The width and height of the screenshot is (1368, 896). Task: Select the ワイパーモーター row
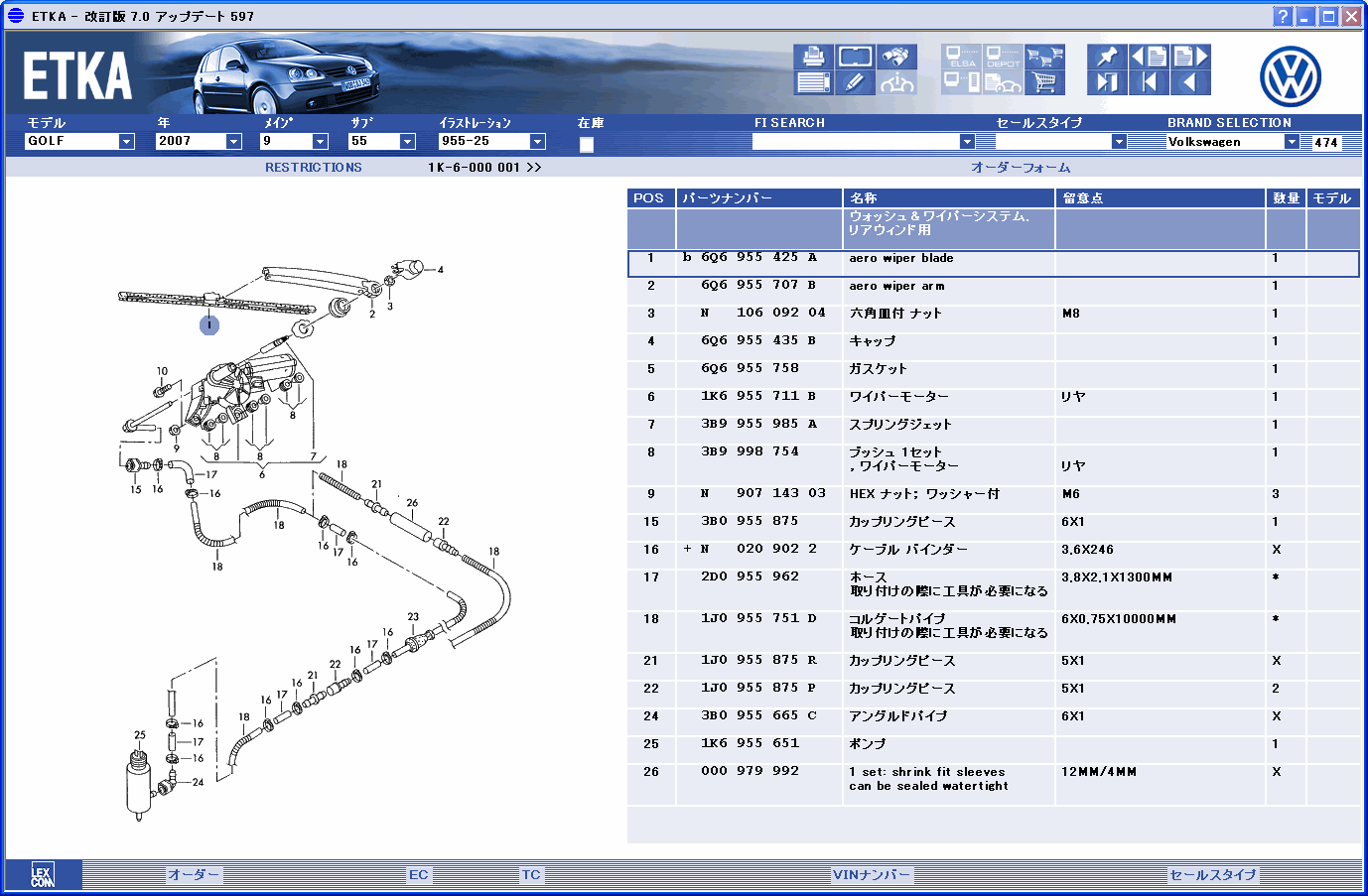tap(993, 402)
